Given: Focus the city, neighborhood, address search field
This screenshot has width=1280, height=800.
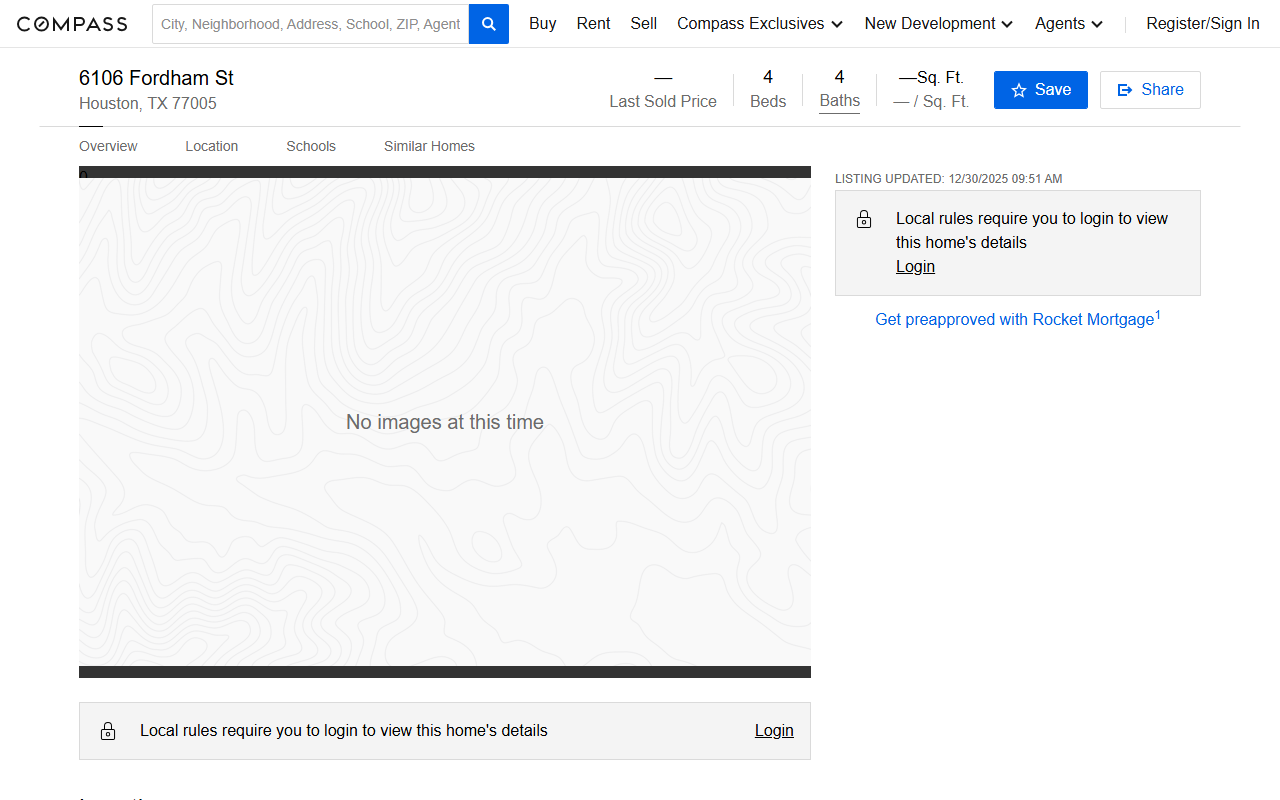Looking at the screenshot, I should click(310, 24).
